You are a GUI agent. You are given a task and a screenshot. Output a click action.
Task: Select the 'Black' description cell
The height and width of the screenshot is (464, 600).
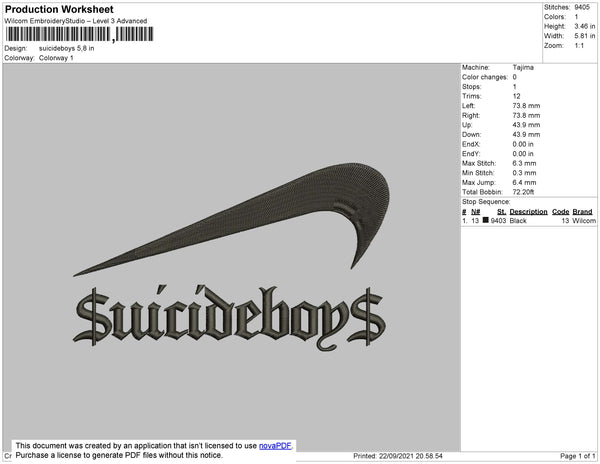tap(518, 221)
